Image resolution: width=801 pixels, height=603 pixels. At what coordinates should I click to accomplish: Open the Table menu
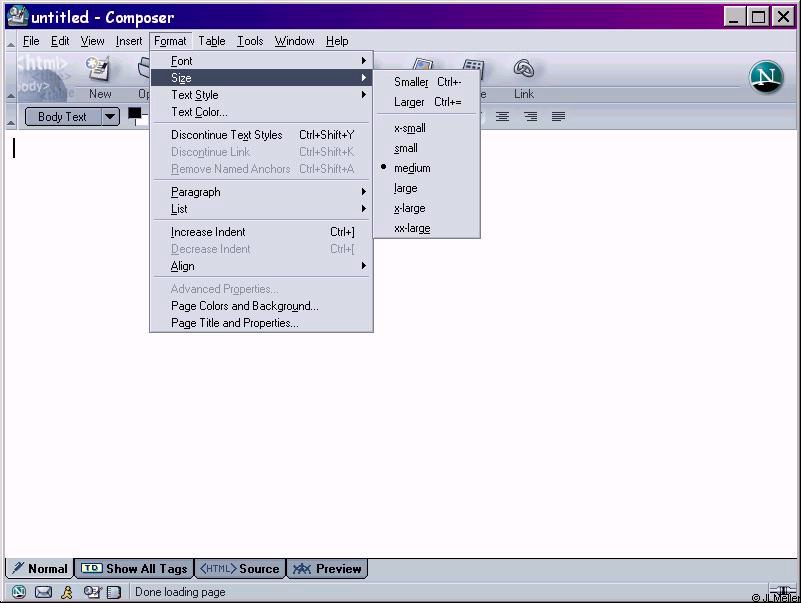(211, 41)
